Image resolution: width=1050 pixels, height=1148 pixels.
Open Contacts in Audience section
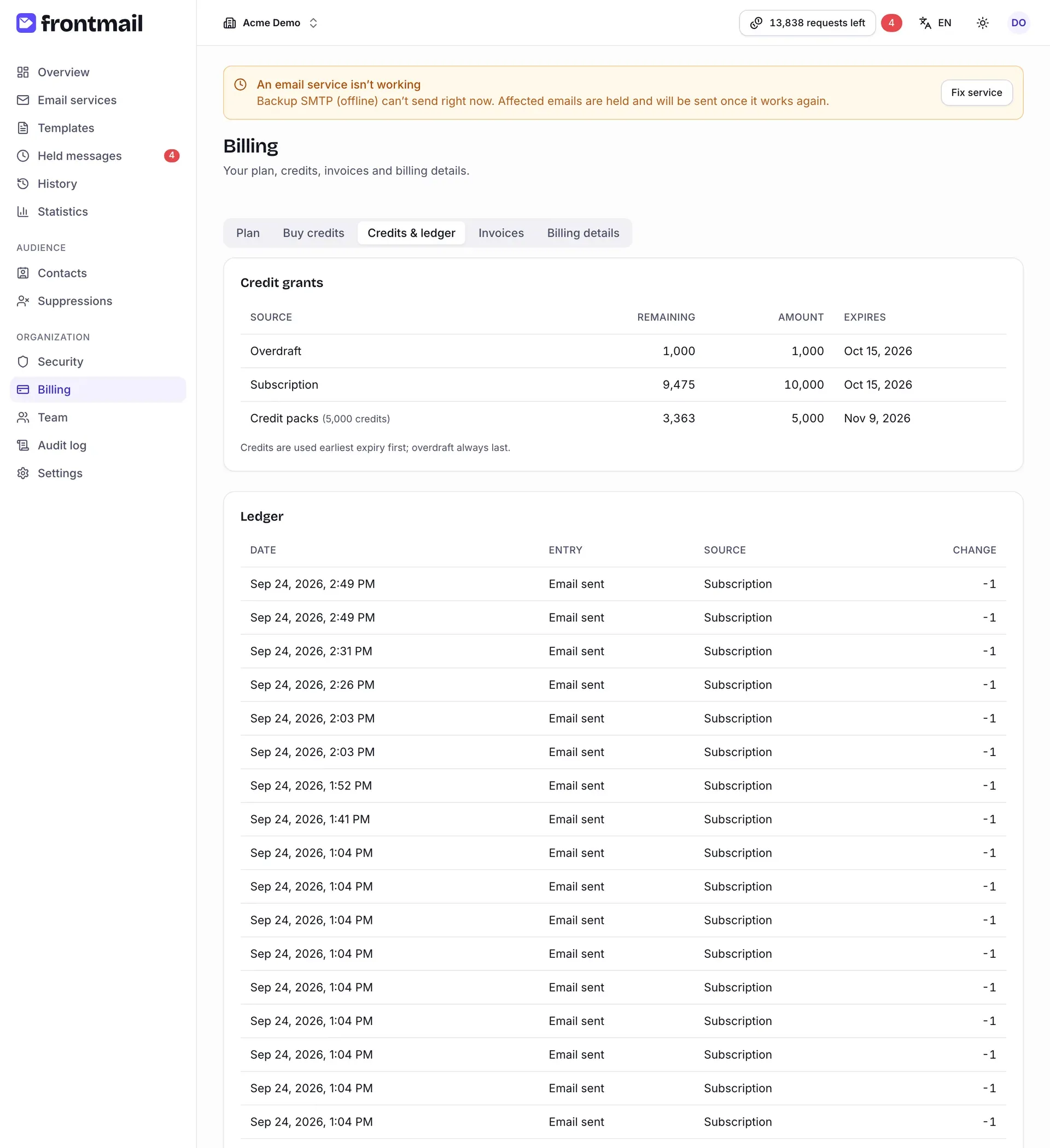pyautogui.click(x=98, y=273)
